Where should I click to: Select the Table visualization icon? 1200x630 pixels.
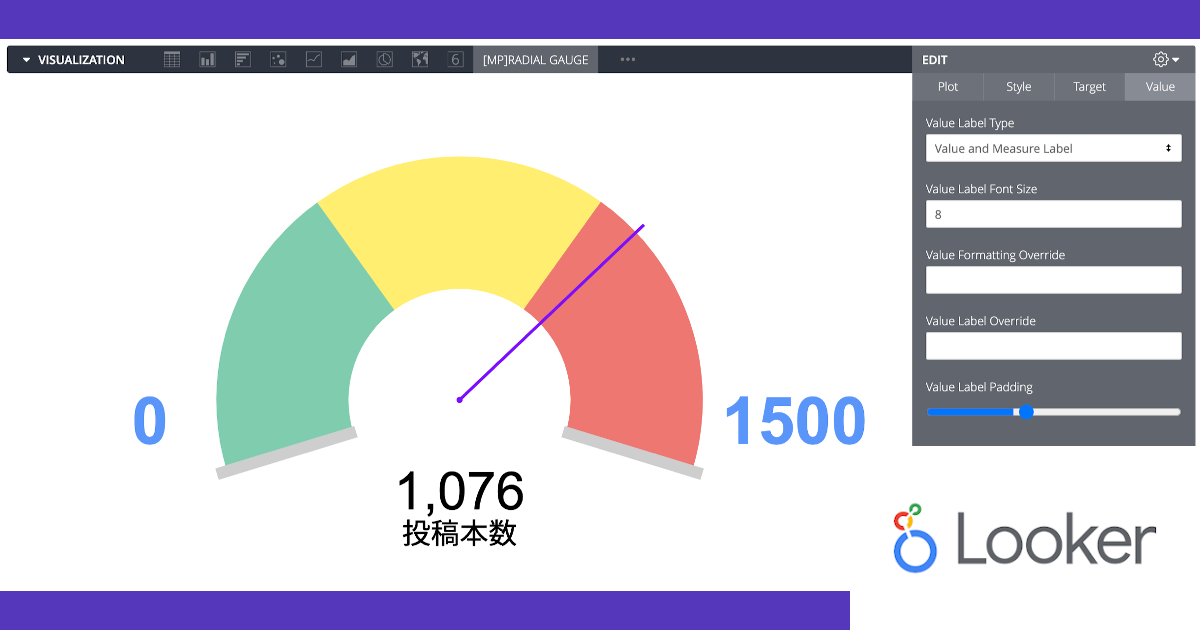[172, 60]
